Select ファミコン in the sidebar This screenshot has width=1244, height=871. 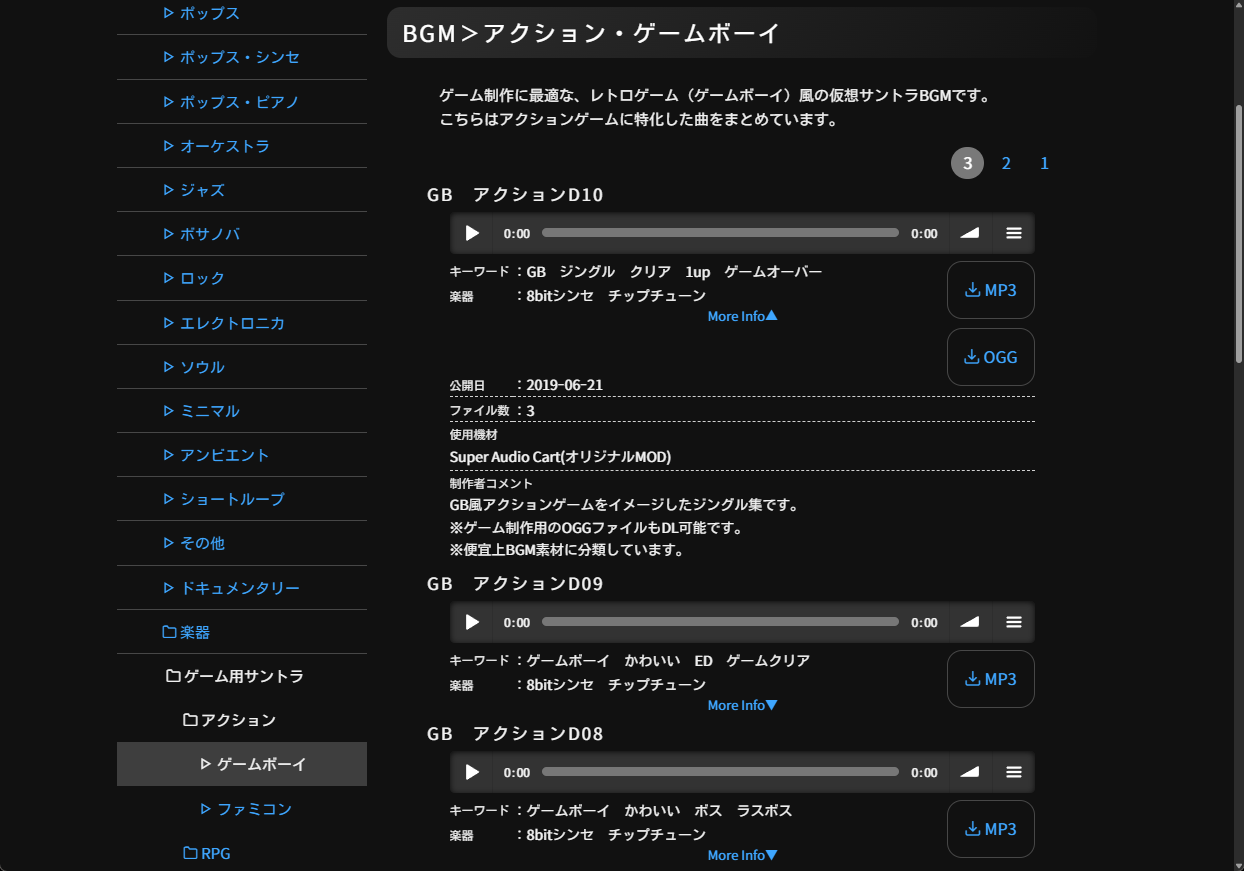click(246, 808)
